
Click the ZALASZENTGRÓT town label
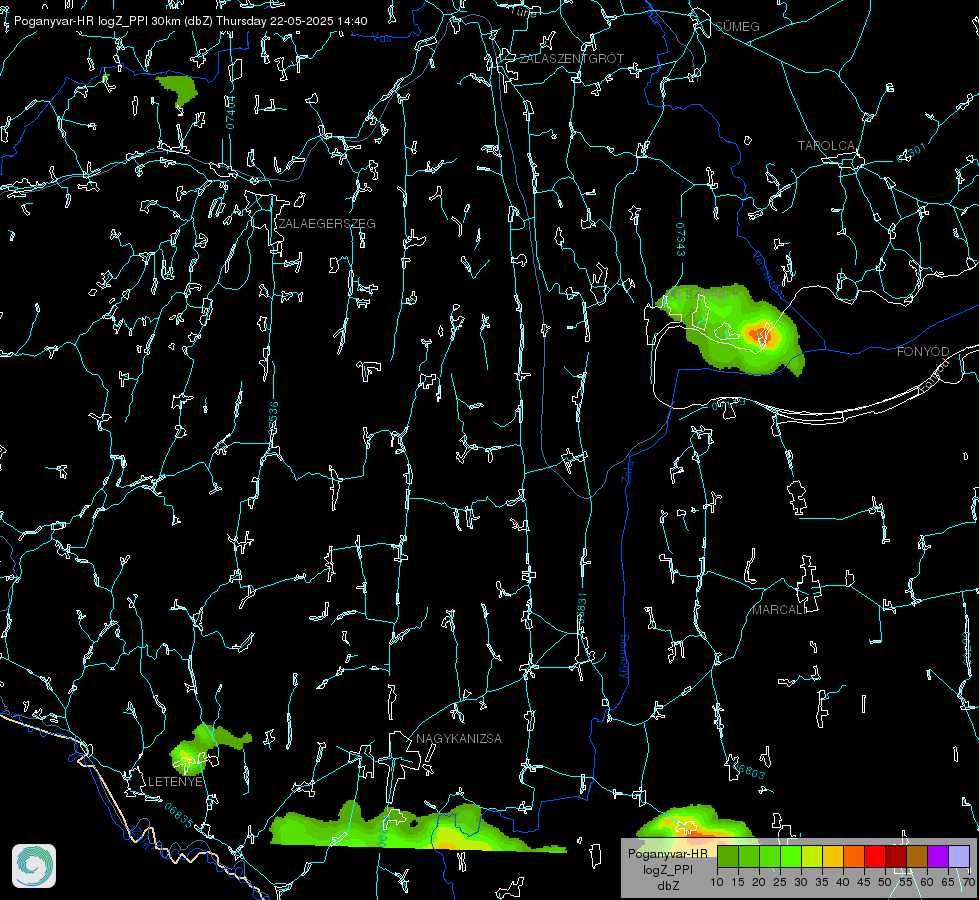tap(571, 59)
